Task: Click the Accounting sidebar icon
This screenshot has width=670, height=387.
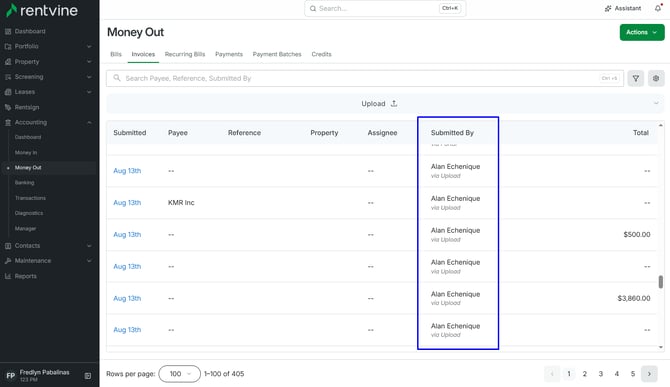Action: click(x=8, y=122)
